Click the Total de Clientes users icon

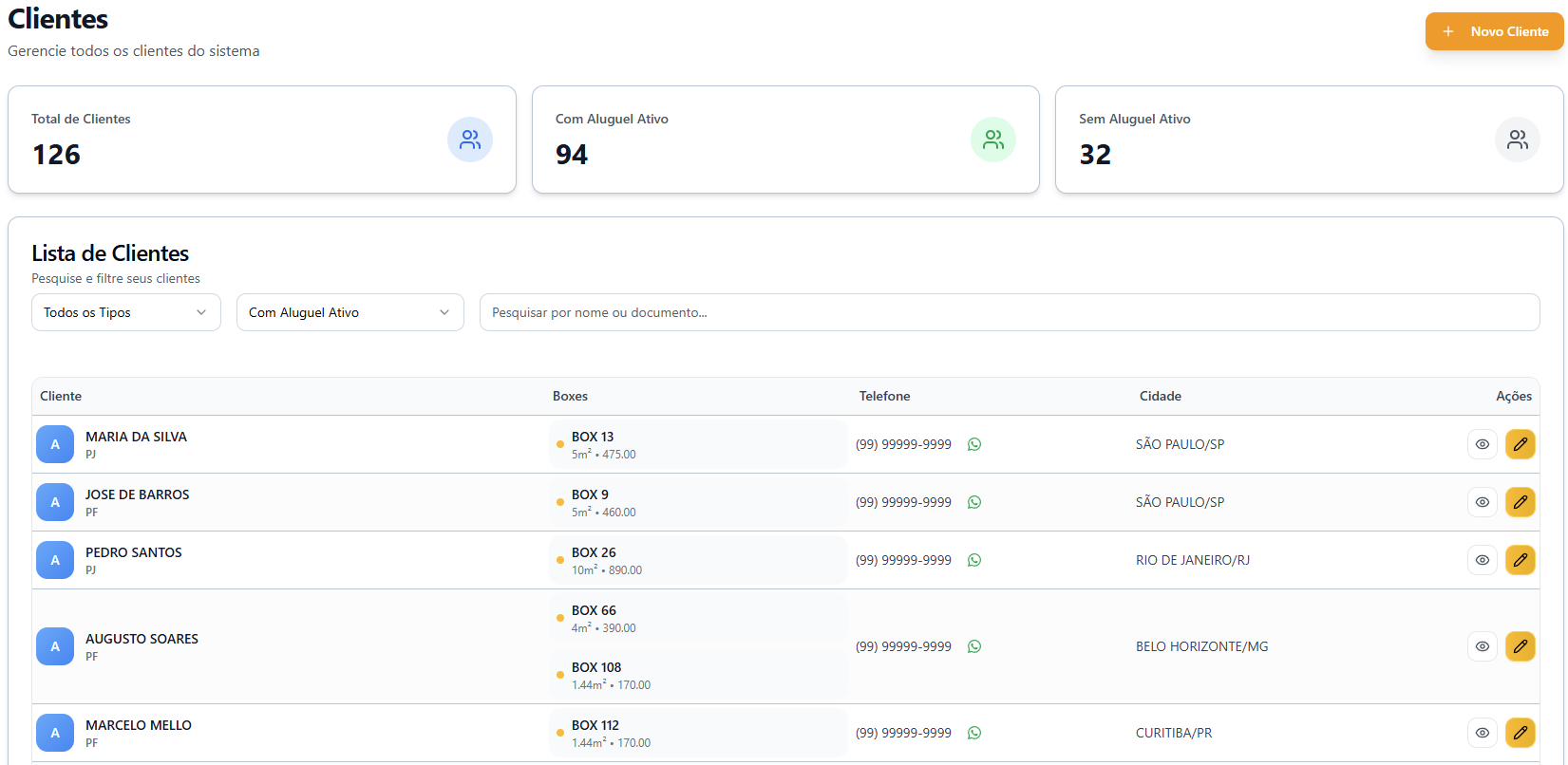pos(469,140)
